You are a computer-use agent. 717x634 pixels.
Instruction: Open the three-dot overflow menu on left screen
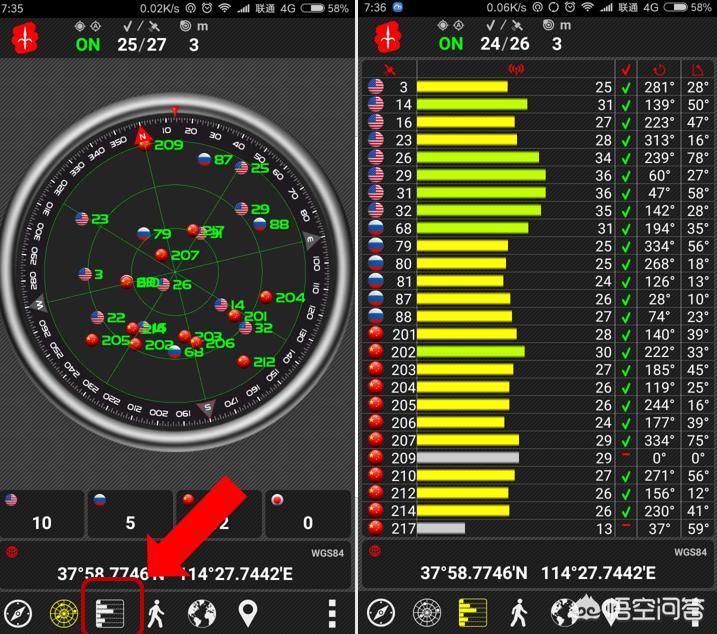pos(332,613)
